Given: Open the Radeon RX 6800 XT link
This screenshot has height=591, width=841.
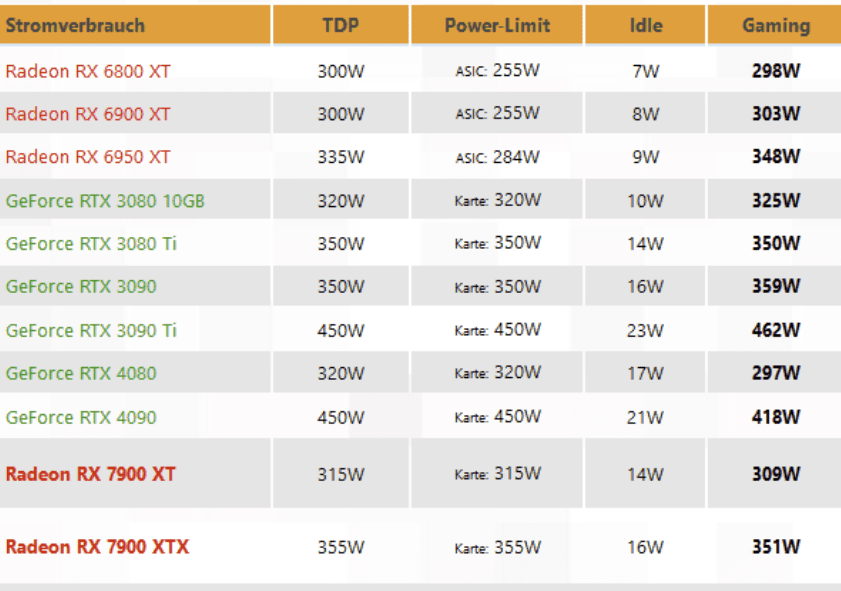Looking at the screenshot, I should click(x=88, y=71).
